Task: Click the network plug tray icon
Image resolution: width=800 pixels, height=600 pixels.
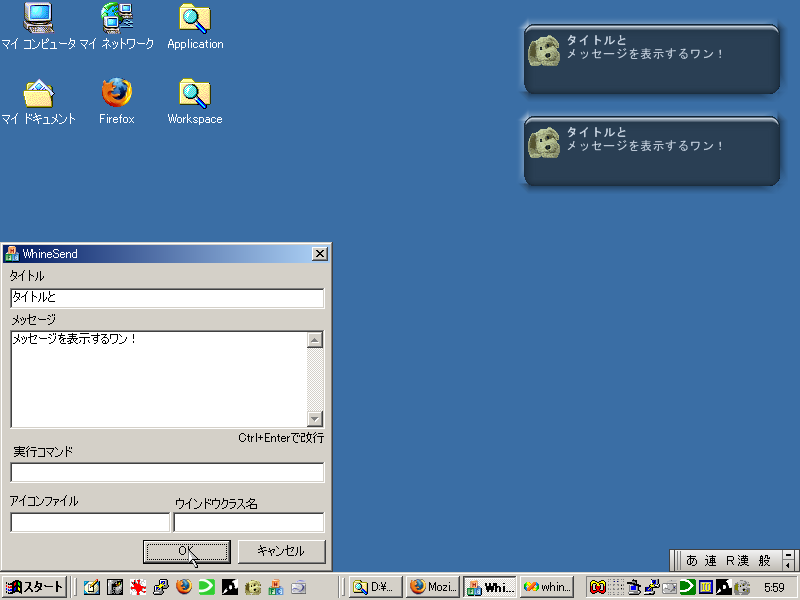Action: (652, 587)
